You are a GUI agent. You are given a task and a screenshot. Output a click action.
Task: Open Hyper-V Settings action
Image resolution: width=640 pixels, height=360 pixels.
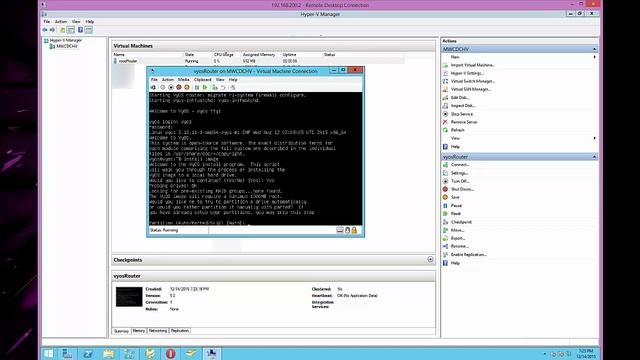[467, 73]
